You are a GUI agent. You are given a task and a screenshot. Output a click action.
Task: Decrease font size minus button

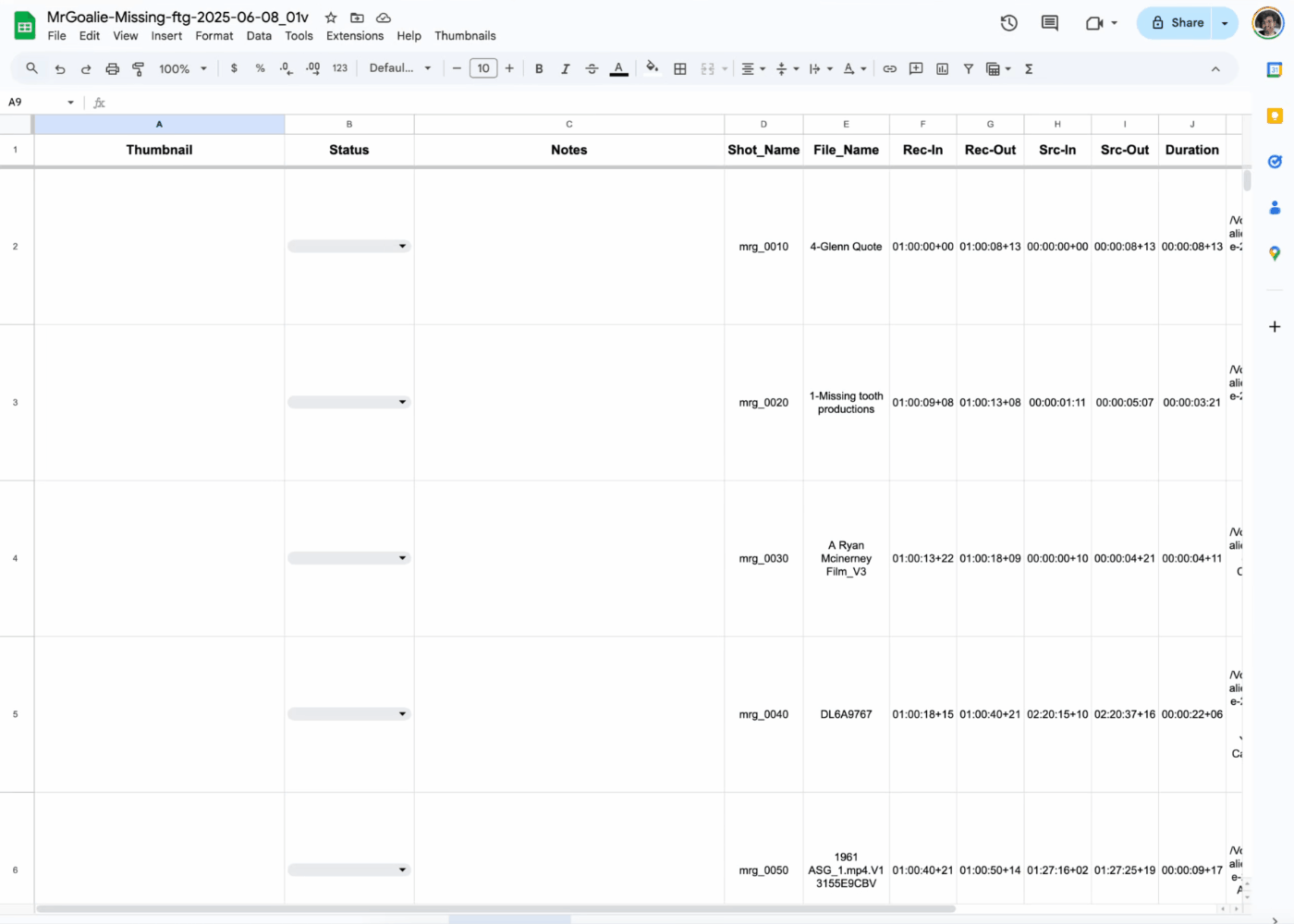pos(457,68)
